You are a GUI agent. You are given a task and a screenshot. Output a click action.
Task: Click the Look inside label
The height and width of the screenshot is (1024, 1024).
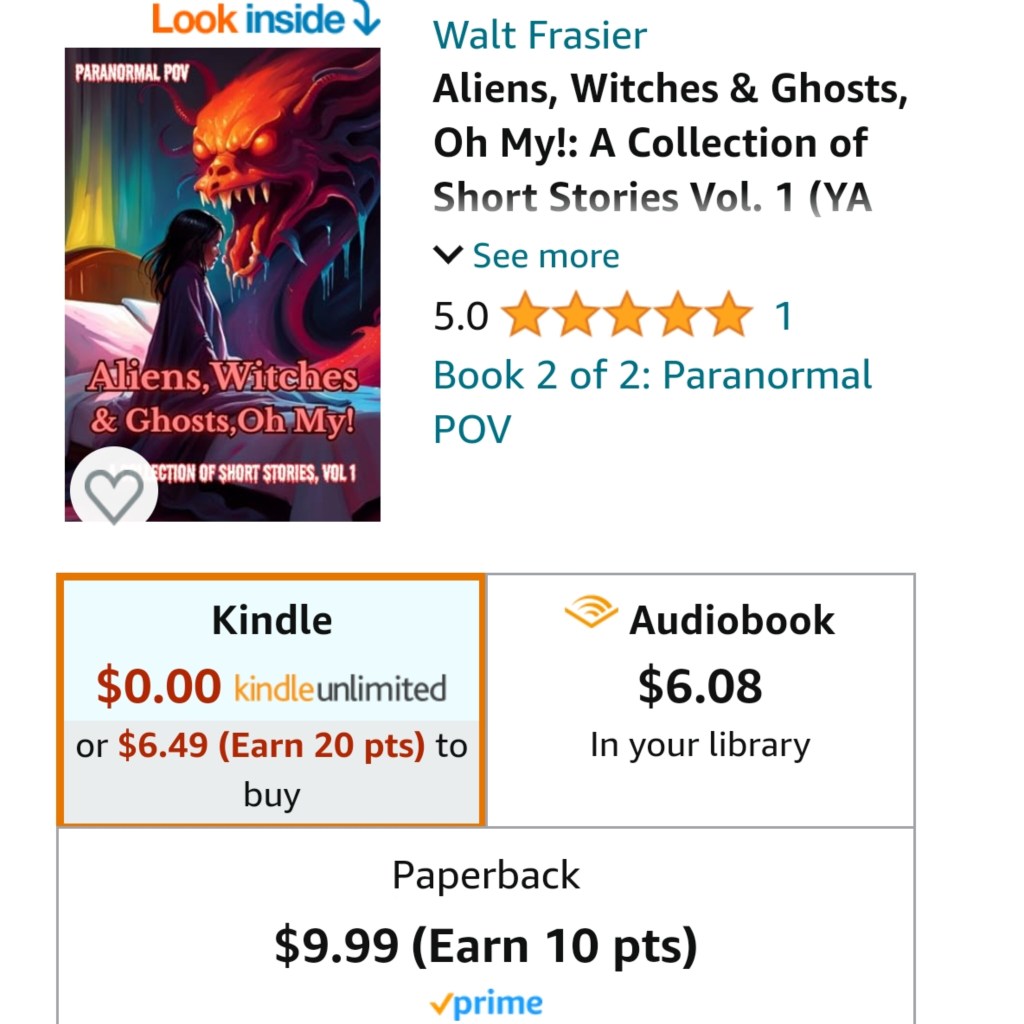pyautogui.click(x=246, y=18)
